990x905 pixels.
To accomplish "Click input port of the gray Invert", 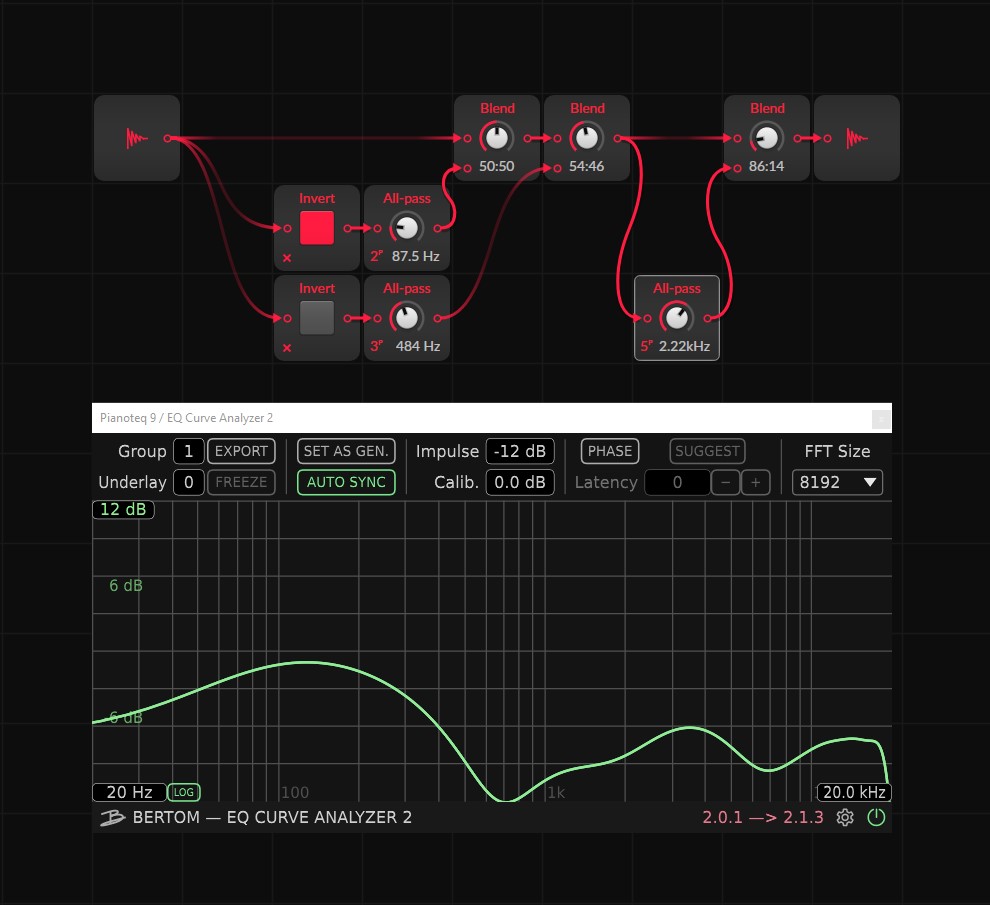I will [287, 318].
